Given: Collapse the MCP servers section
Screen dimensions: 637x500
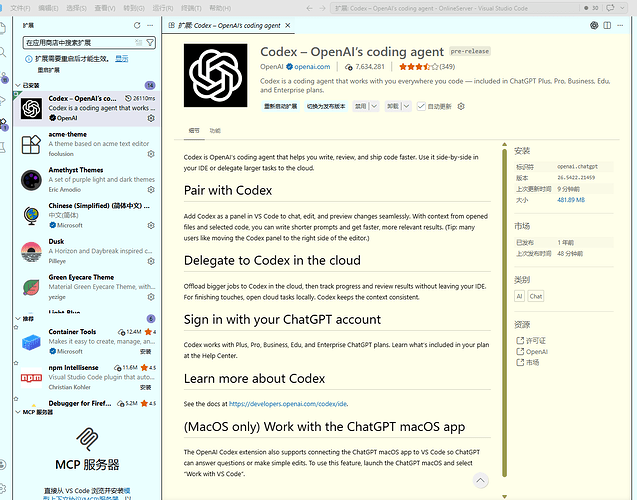Looking at the screenshot, I should click(x=18, y=412).
